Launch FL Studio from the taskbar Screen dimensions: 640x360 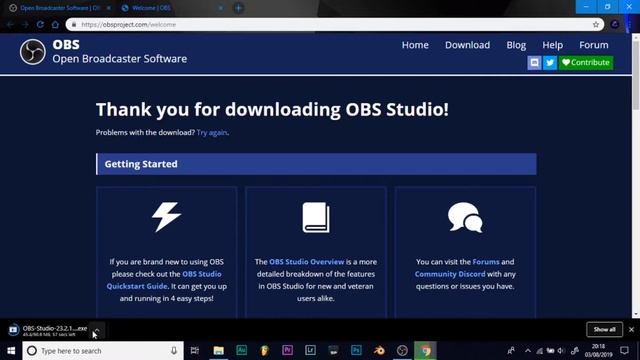[x=264, y=351]
